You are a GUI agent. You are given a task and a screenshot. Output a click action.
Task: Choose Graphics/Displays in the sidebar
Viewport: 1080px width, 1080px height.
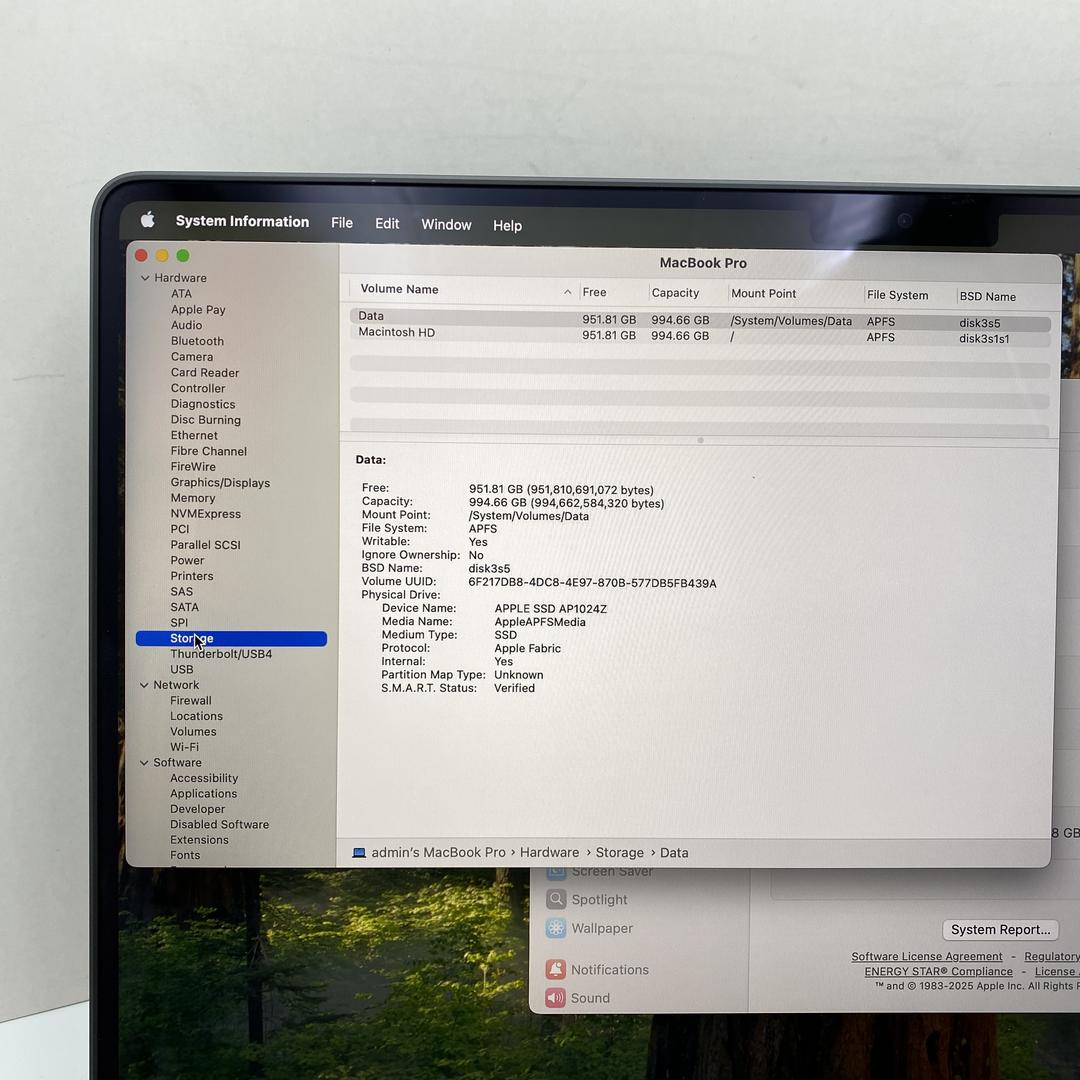pyautogui.click(x=220, y=483)
